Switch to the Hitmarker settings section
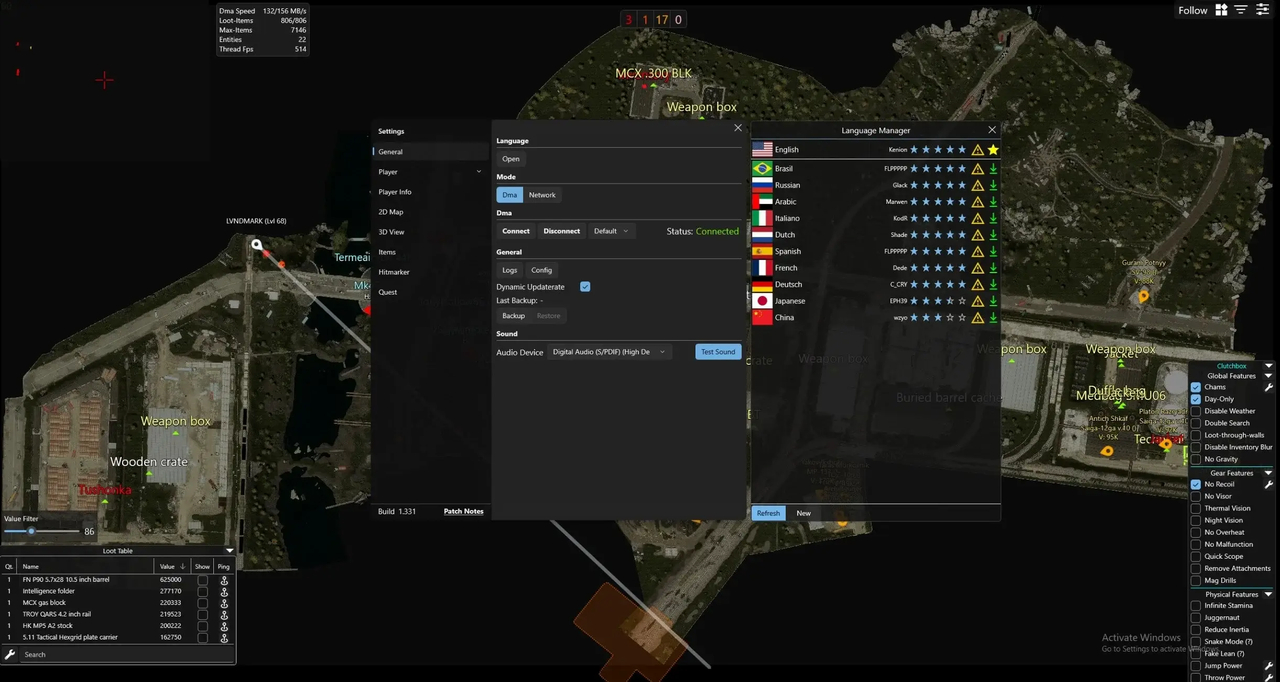Viewport: 1280px width, 682px height. coord(394,271)
